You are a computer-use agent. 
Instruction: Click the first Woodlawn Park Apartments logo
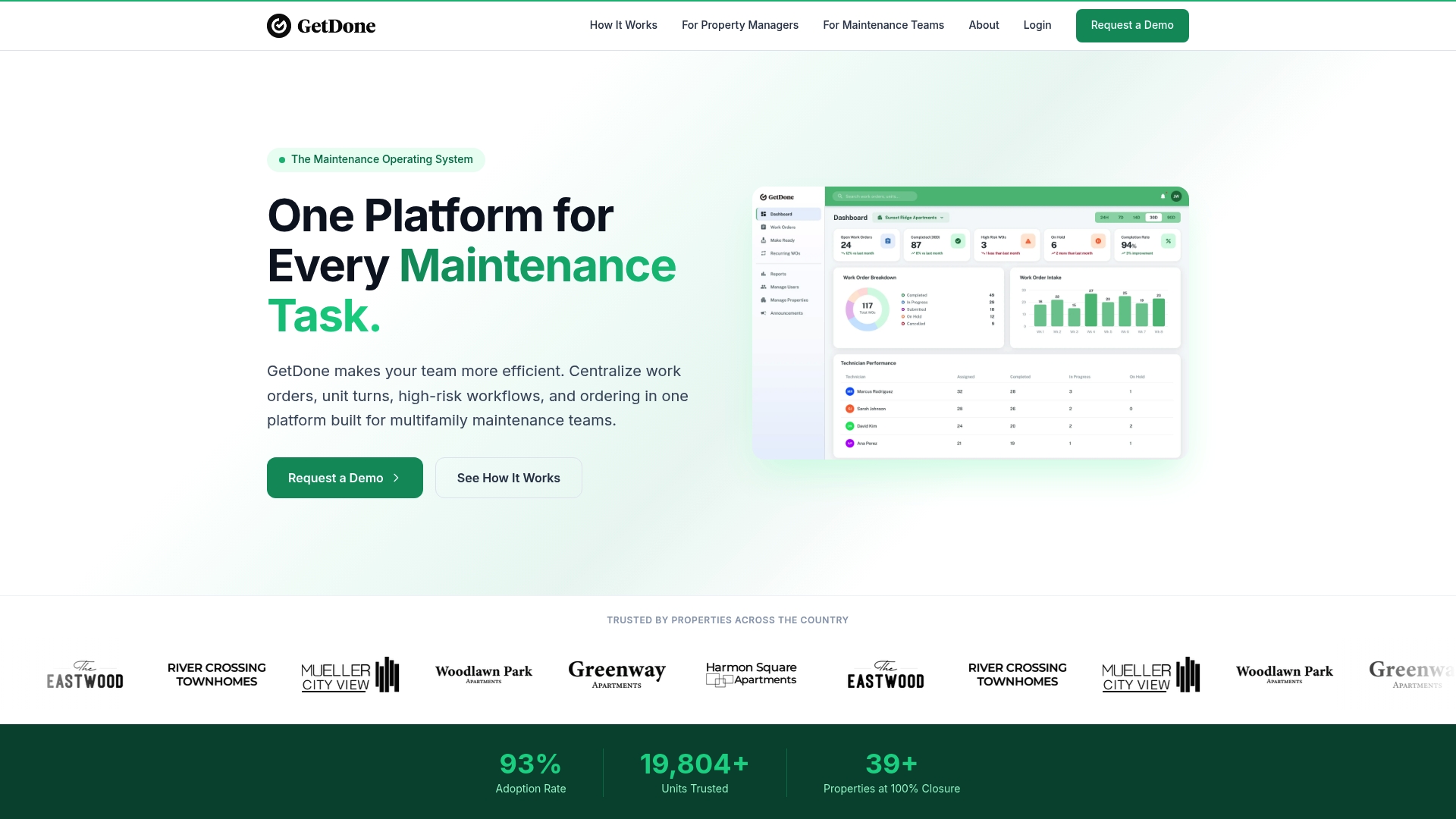pos(484,674)
